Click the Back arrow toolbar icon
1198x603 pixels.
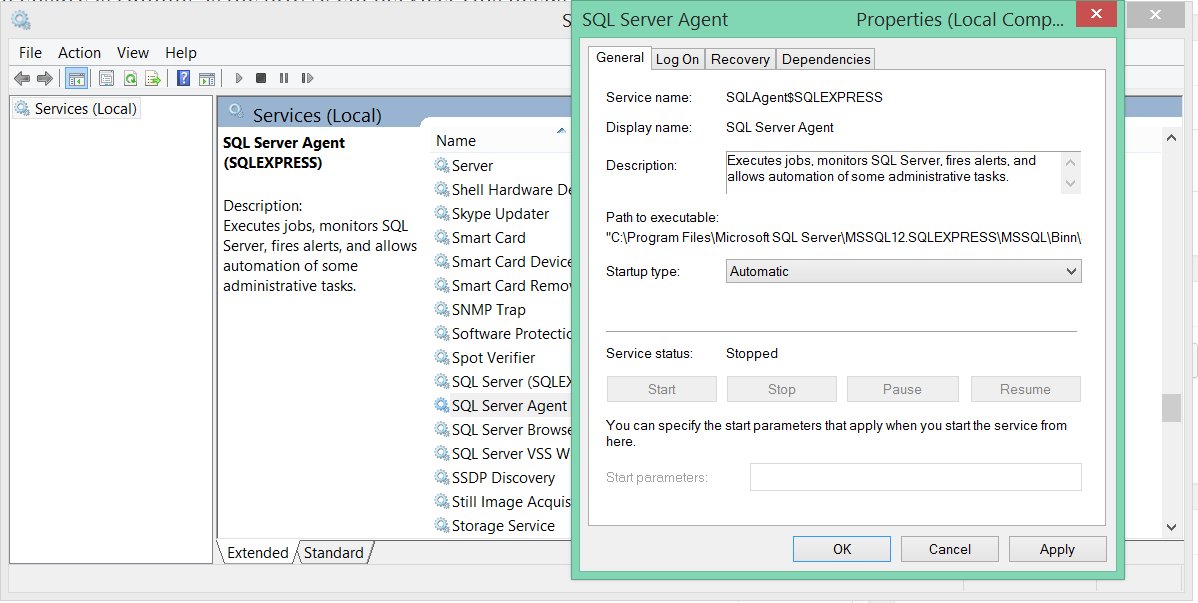[22, 78]
